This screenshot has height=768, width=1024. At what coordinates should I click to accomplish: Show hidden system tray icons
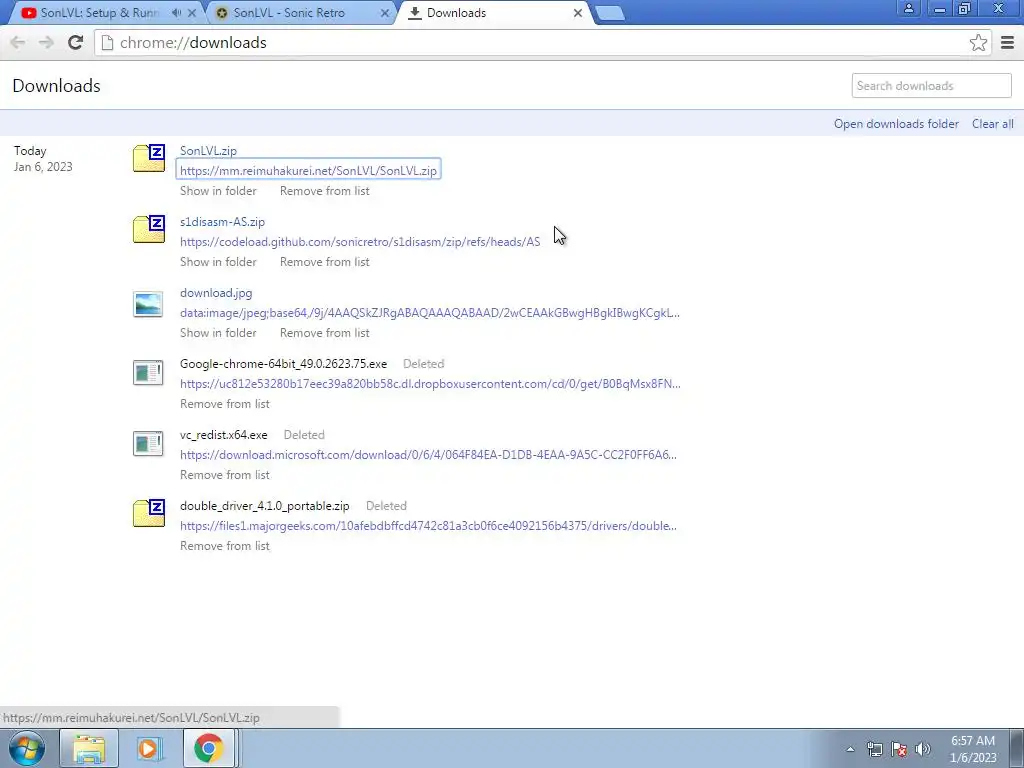(850, 749)
